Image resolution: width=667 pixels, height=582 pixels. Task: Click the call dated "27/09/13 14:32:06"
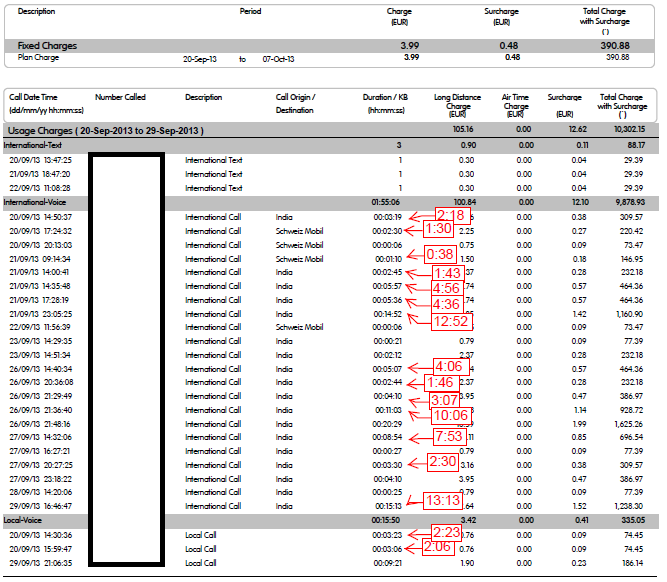coord(40,437)
